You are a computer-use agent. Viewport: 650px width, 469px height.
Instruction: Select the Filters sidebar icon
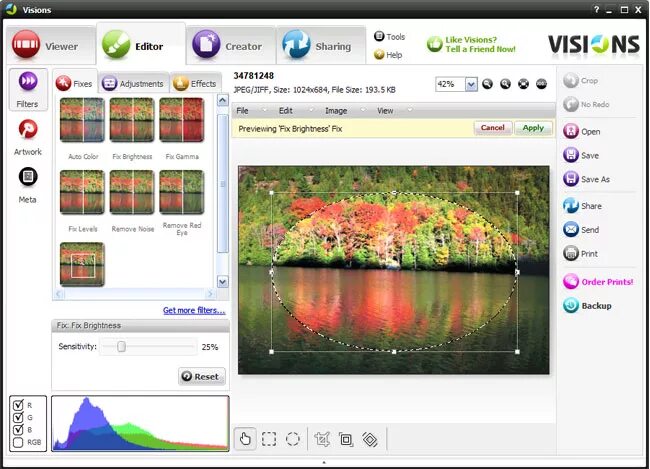coord(28,90)
